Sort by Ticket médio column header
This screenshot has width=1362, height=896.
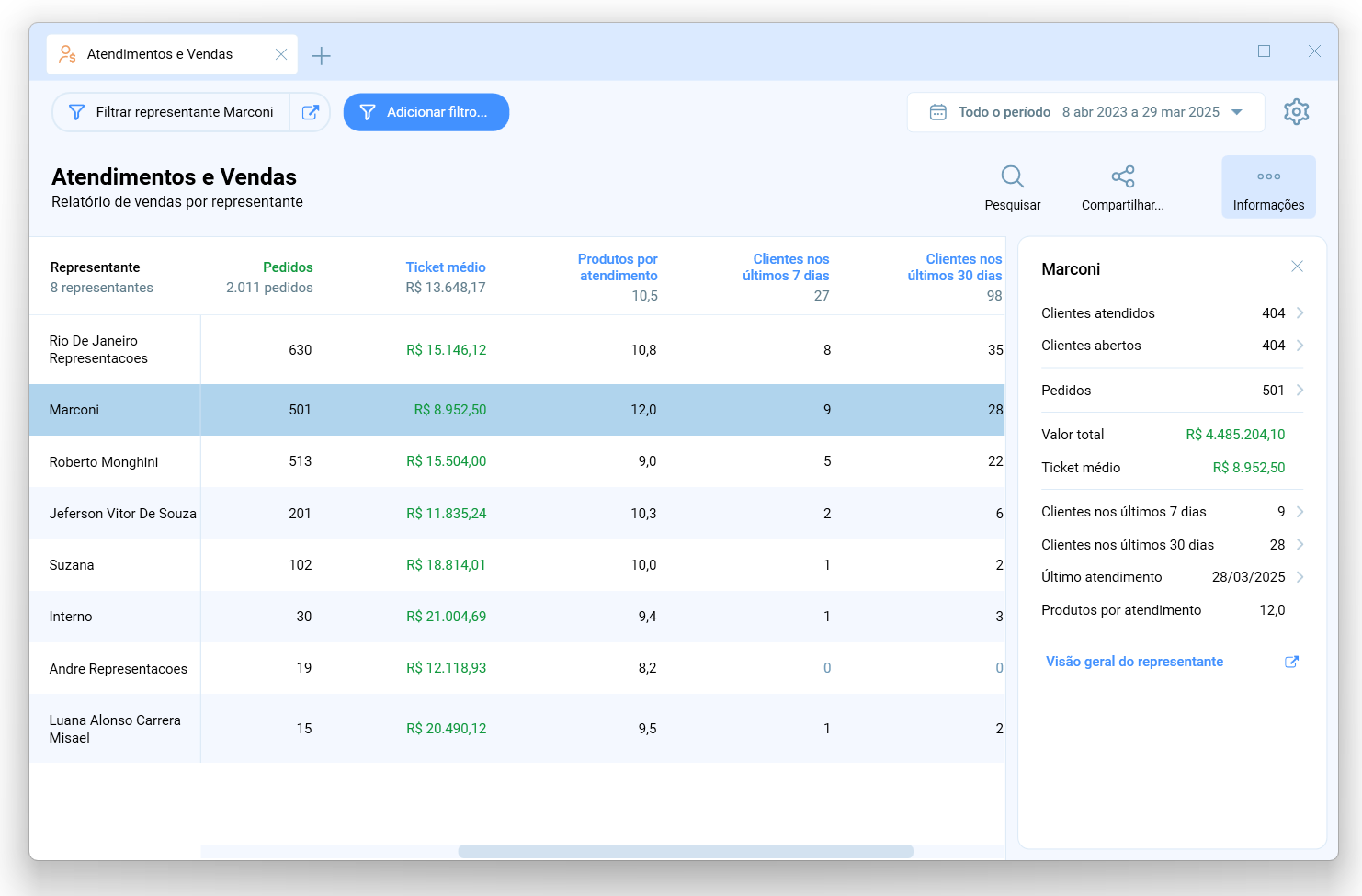coord(446,267)
